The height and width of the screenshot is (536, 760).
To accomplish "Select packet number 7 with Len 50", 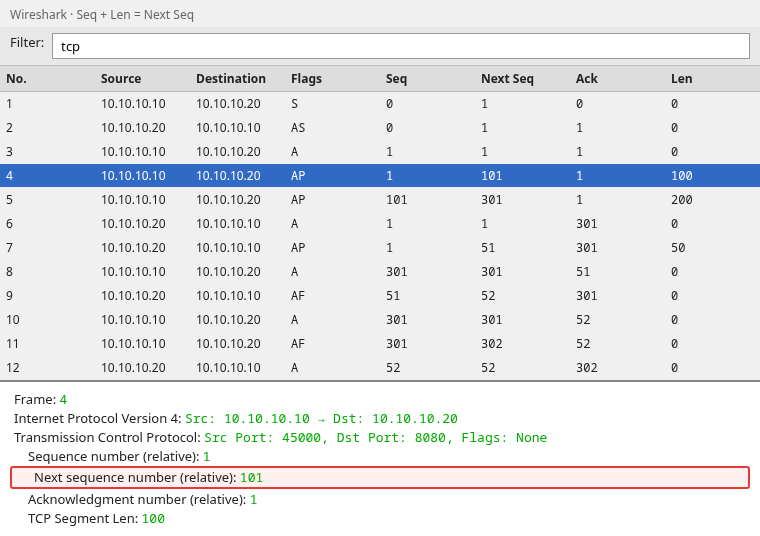I will point(380,248).
